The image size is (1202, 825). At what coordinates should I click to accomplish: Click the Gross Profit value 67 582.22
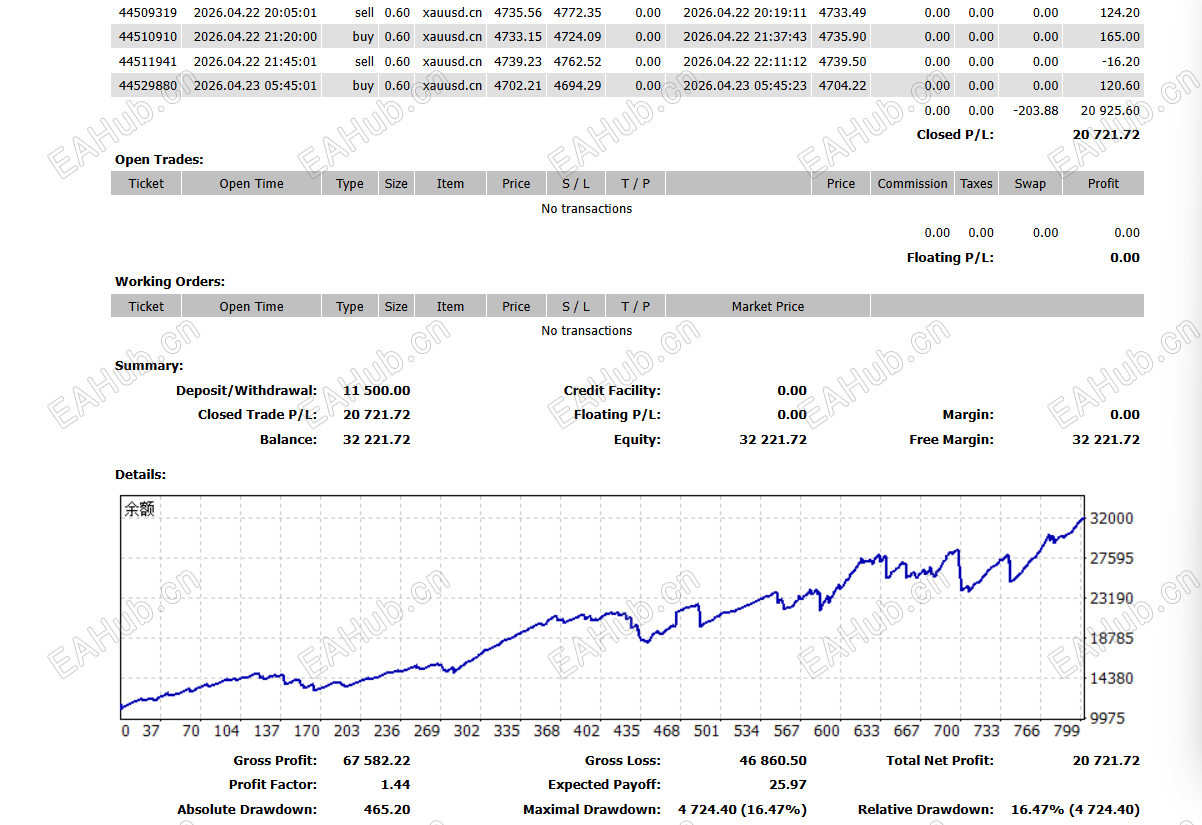coord(377,760)
